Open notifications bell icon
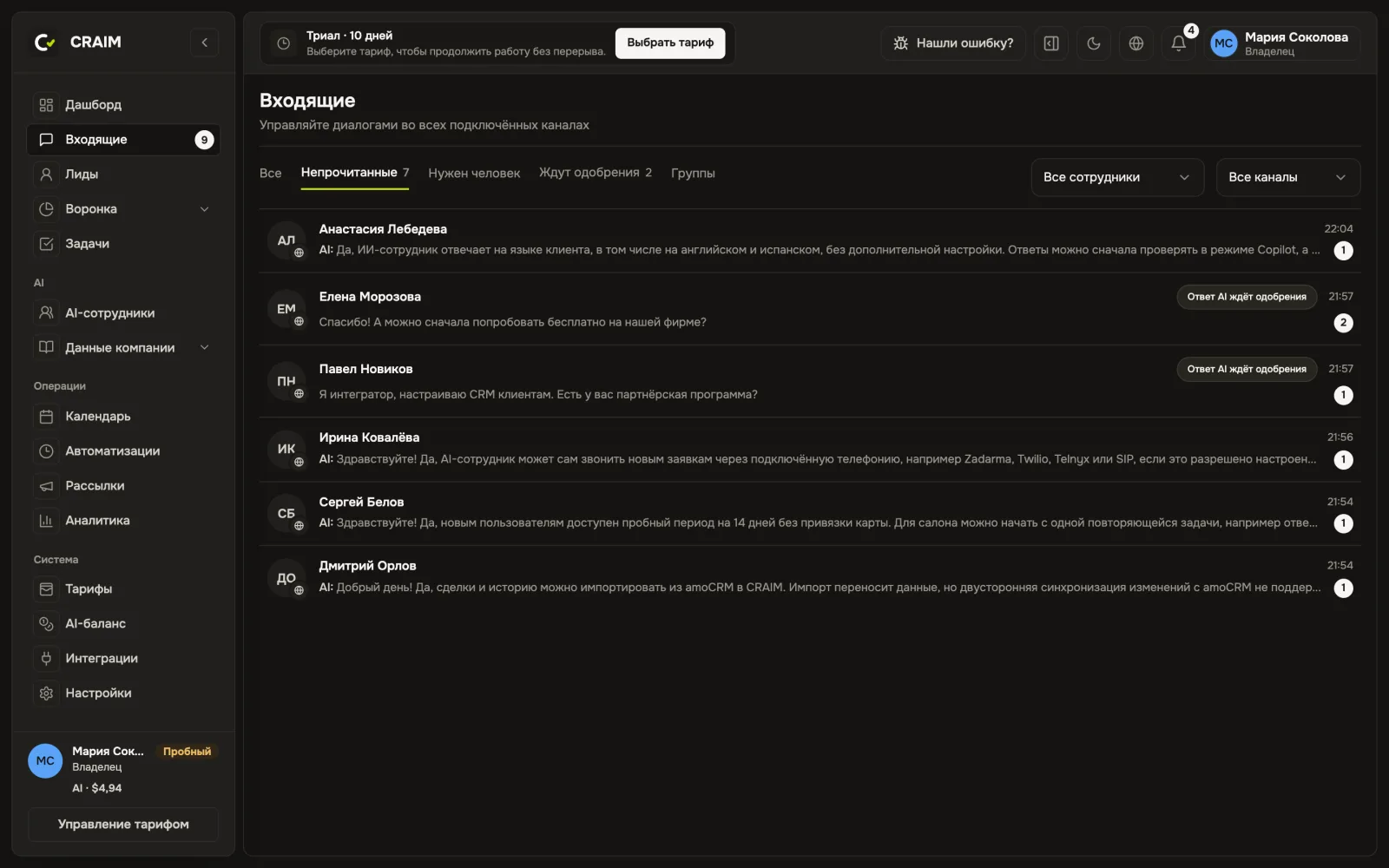This screenshot has height=868, width=1389. [x=1178, y=43]
